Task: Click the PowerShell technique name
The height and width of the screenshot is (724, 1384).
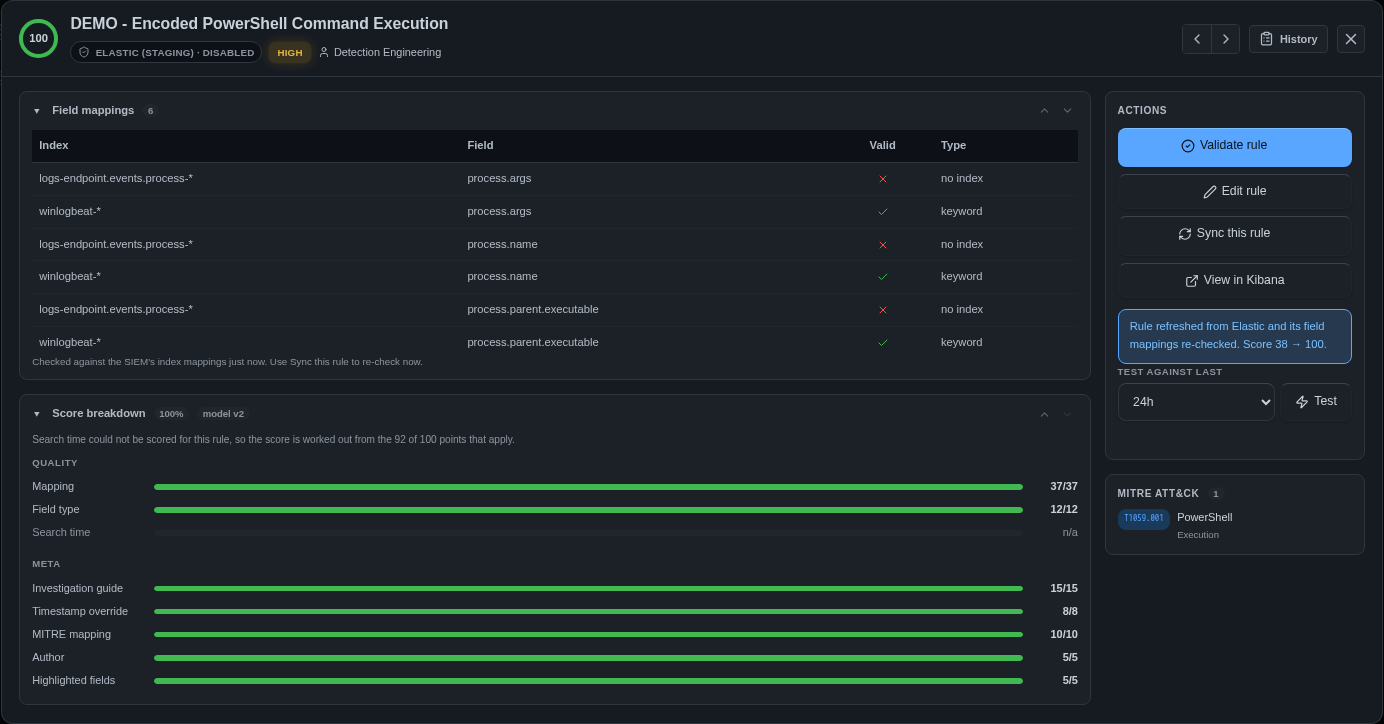Action: tap(1204, 518)
